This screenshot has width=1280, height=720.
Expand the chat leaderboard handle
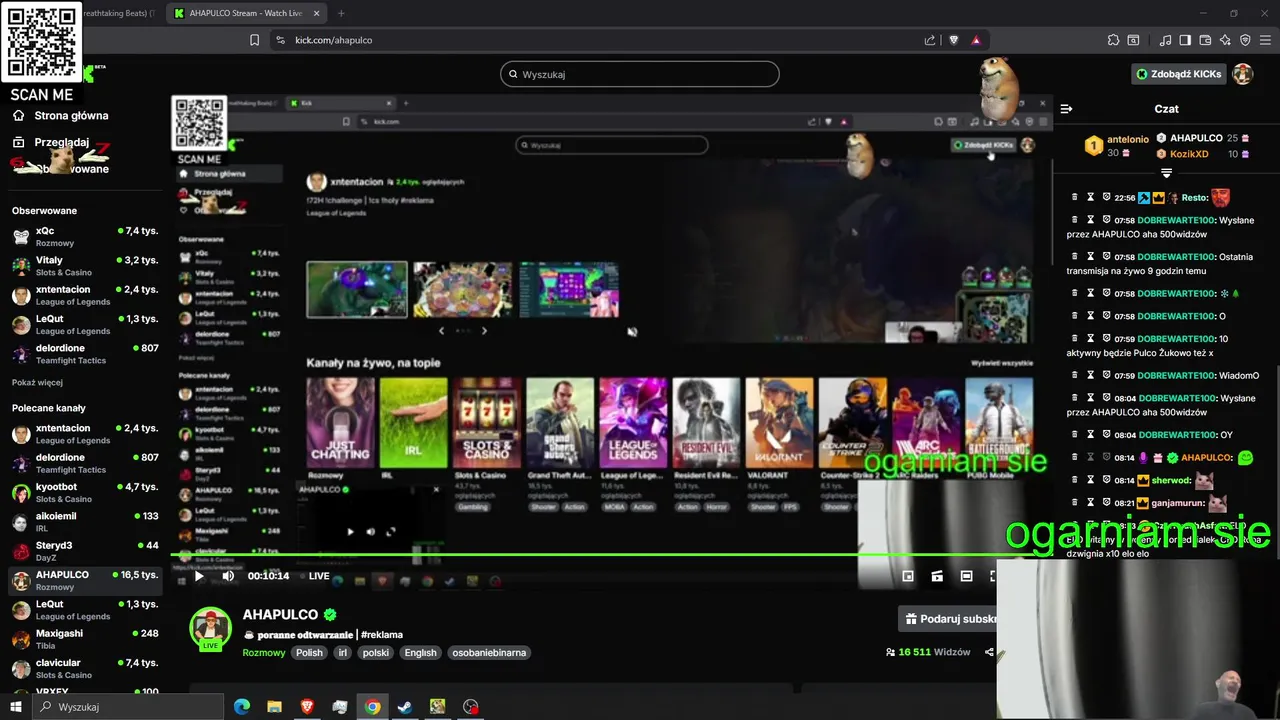click(1166, 174)
